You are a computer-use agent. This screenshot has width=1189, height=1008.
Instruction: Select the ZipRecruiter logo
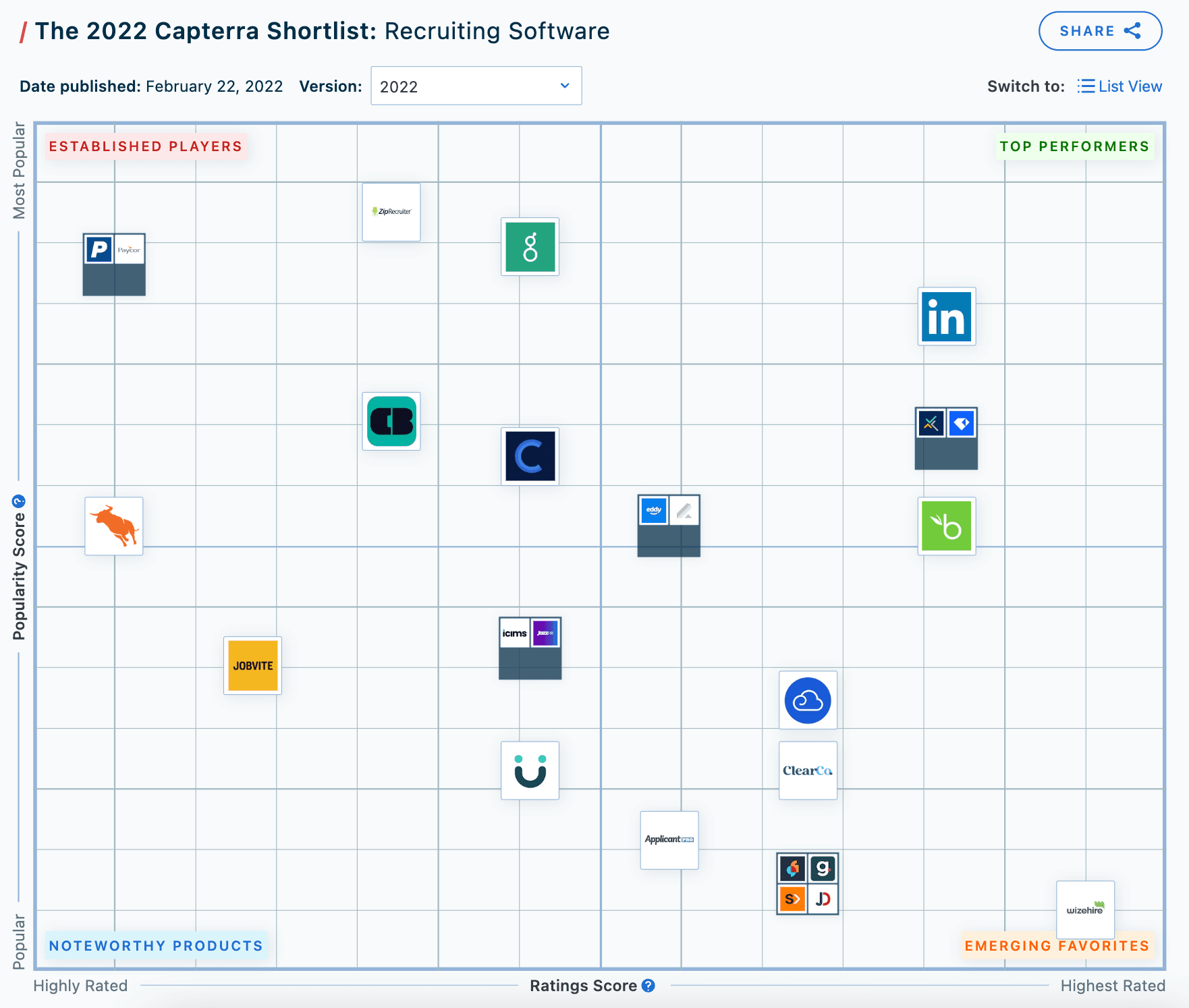391,211
